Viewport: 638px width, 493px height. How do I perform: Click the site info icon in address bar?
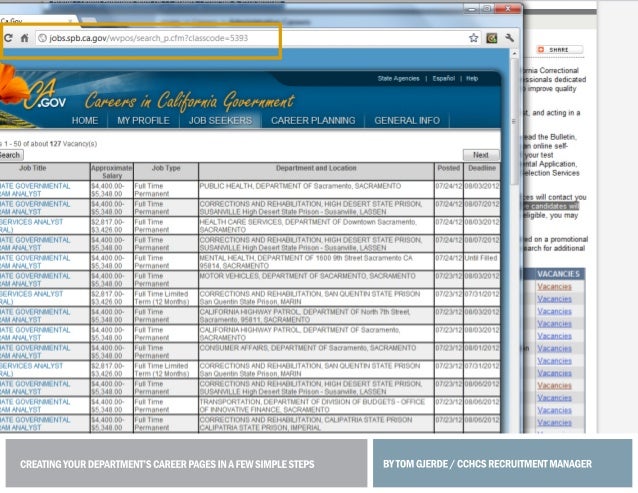click(x=42, y=38)
